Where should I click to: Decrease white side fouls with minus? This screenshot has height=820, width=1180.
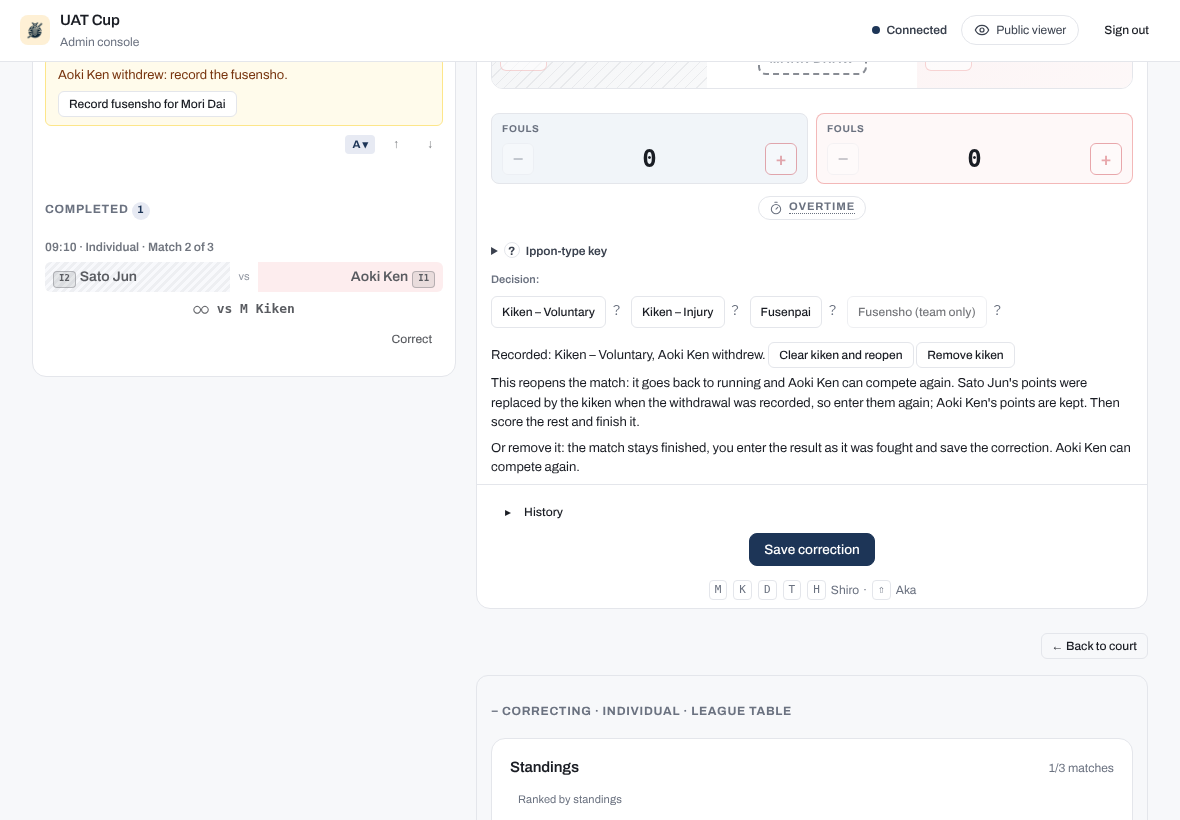(x=518, y=159)
